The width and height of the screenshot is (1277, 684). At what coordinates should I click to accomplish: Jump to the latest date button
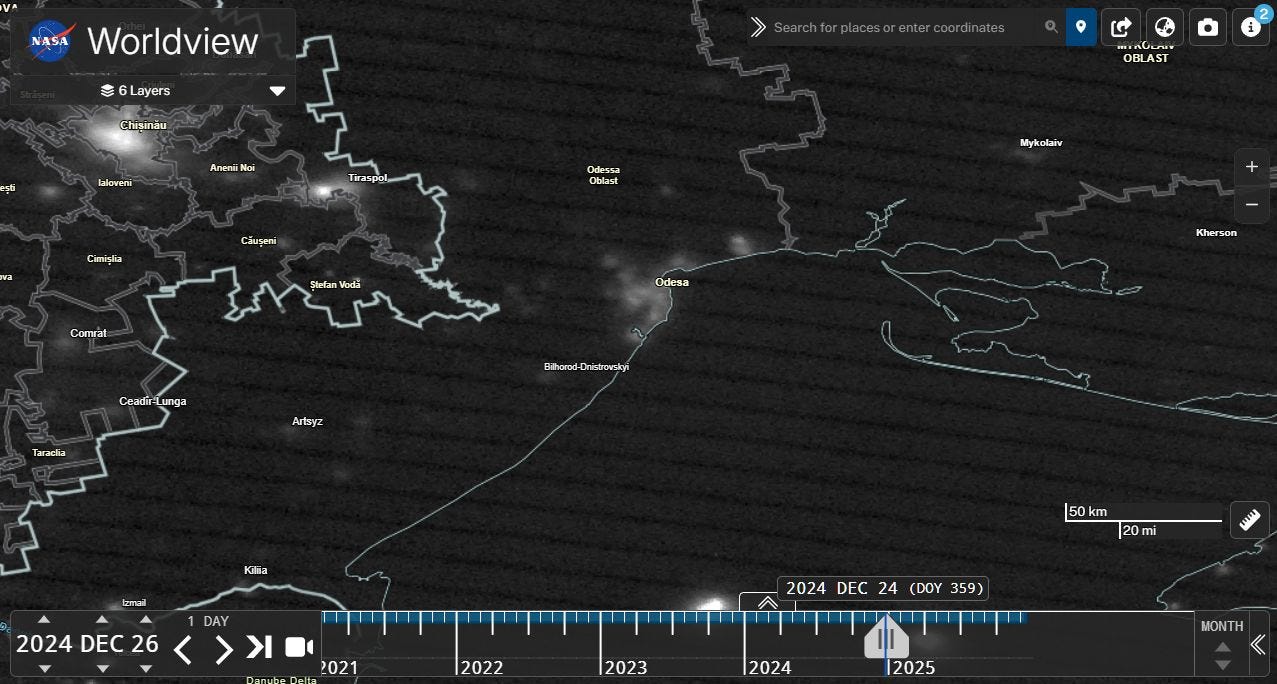click(x=259, y=647)
